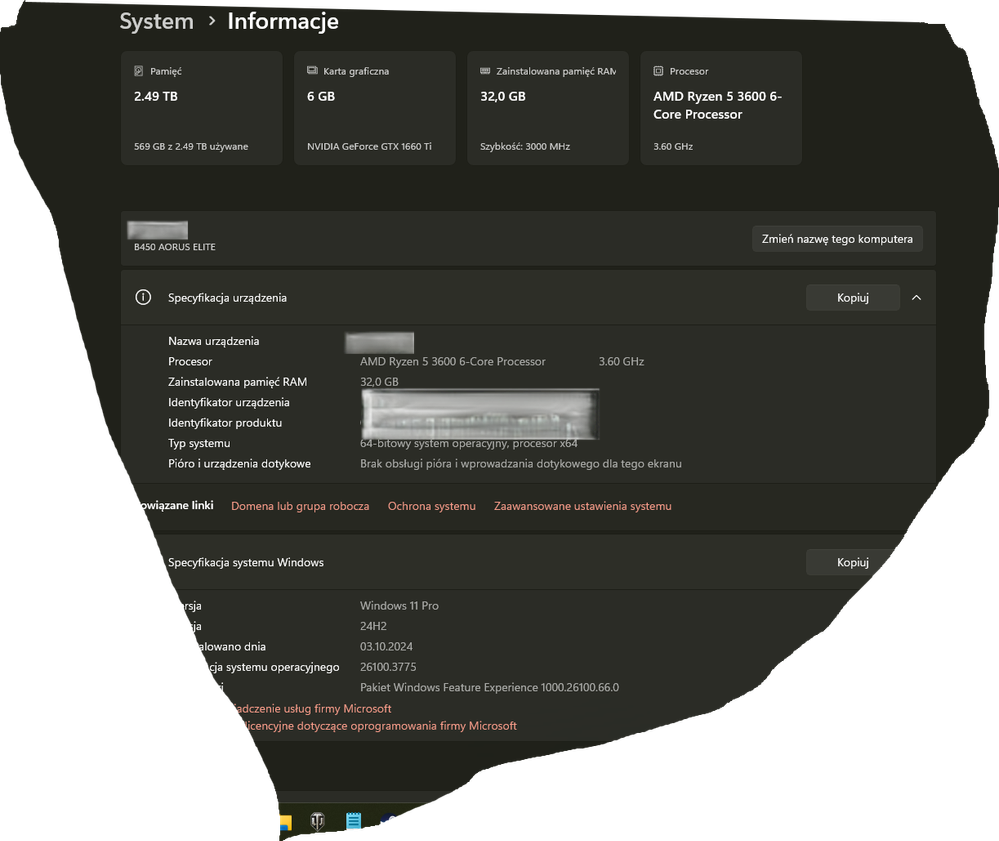Image resolution: width=999 pixels, height=841 pixels.
Task: Click the graphics card icon on Karta graficzna card
Action: pyautogui.click(x=313, y=72)
